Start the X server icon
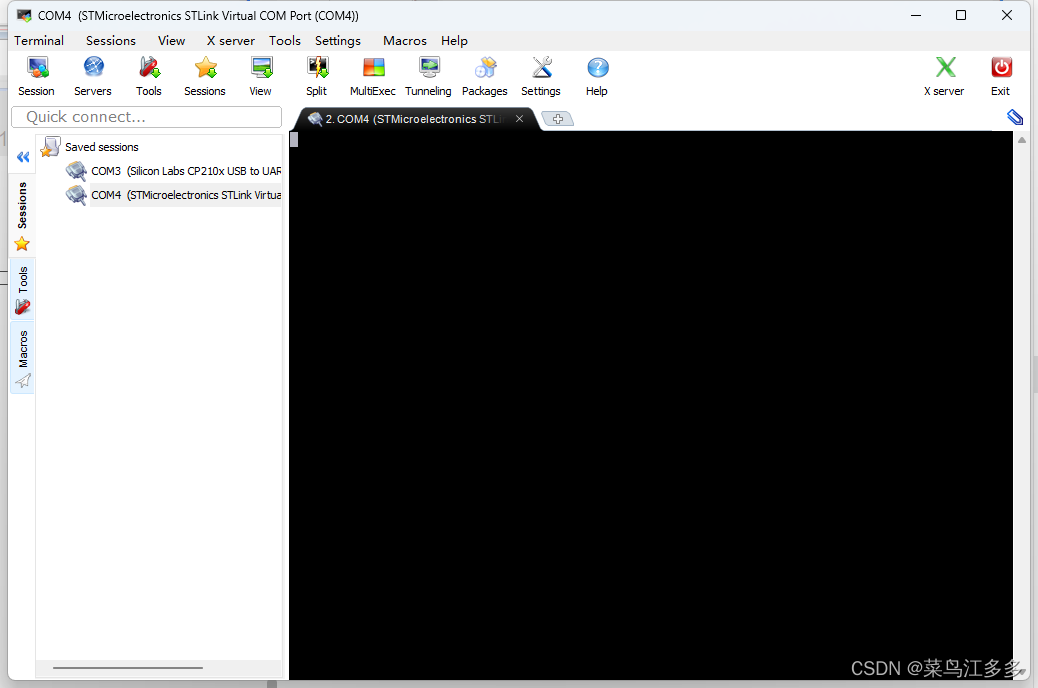1038x688 pixels. tap(945, 76)
